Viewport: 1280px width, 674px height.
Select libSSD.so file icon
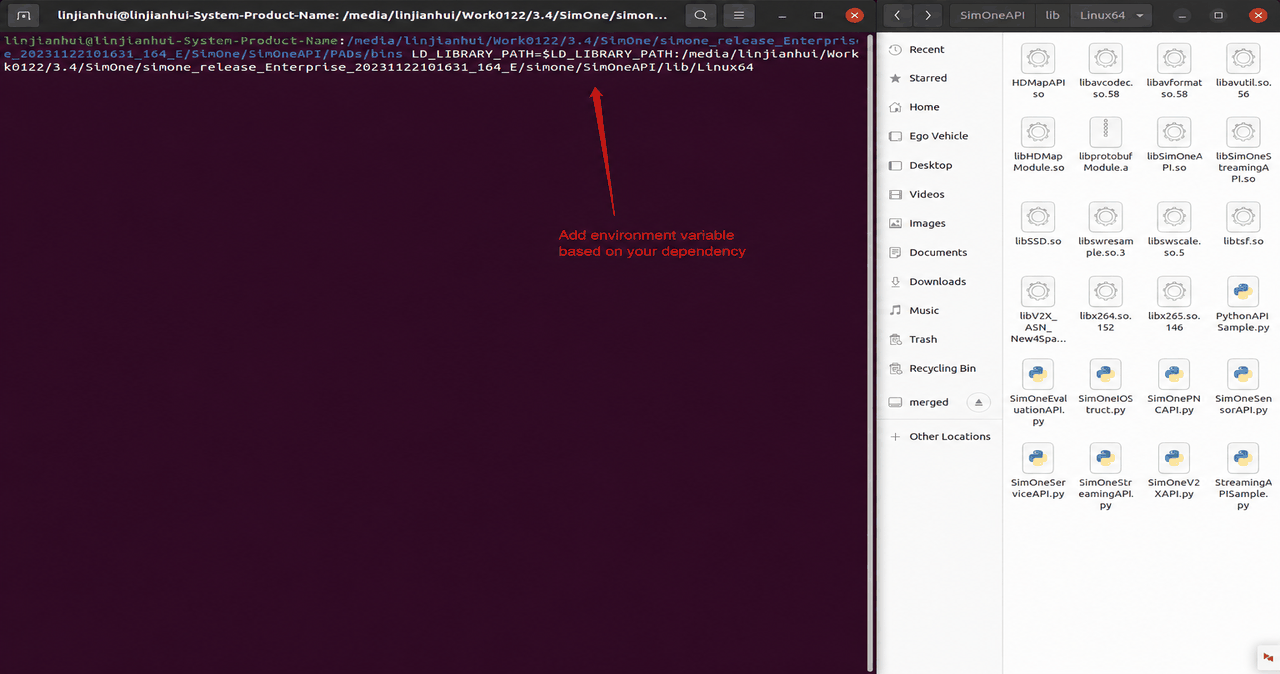click(1038, 218)
